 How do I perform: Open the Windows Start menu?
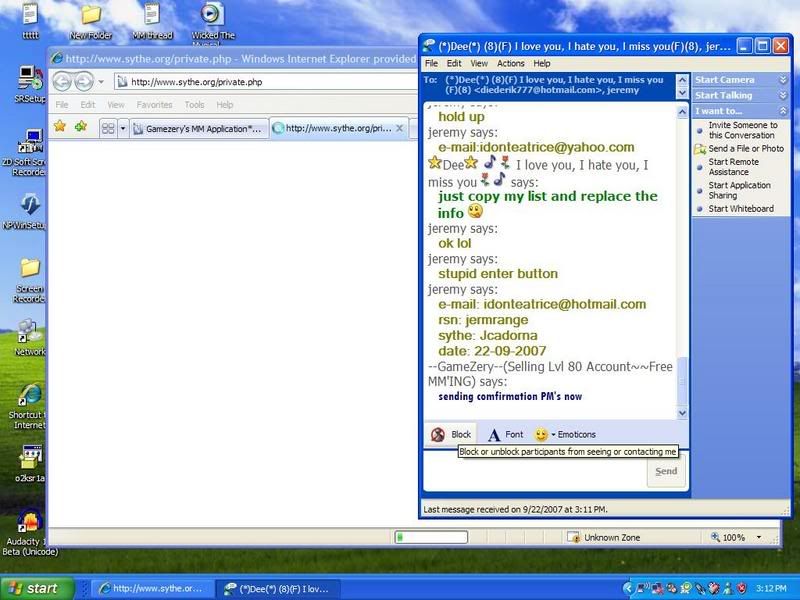tap(37, 588)
